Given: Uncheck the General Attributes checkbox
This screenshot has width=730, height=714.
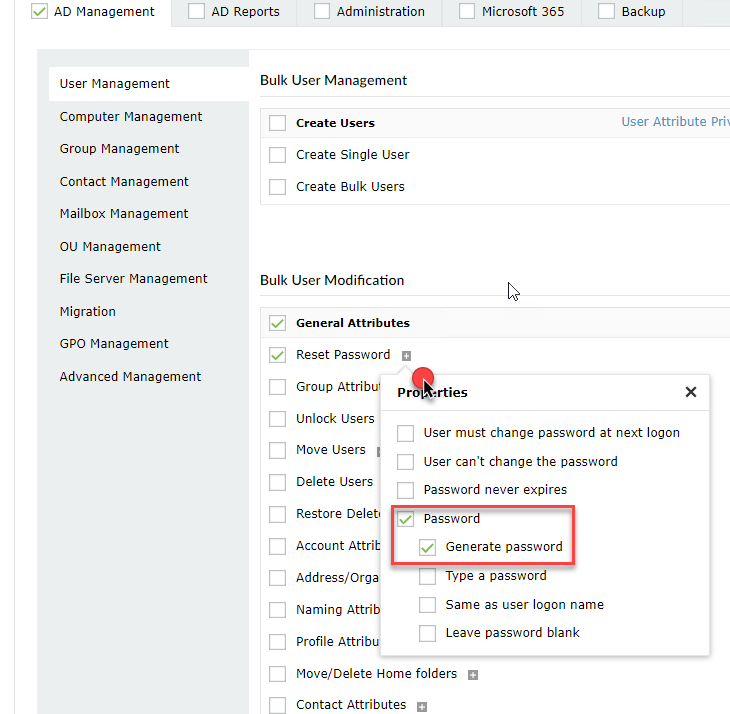Looking at the screenshot, I should pyautogui.click(x=277, y=323).
